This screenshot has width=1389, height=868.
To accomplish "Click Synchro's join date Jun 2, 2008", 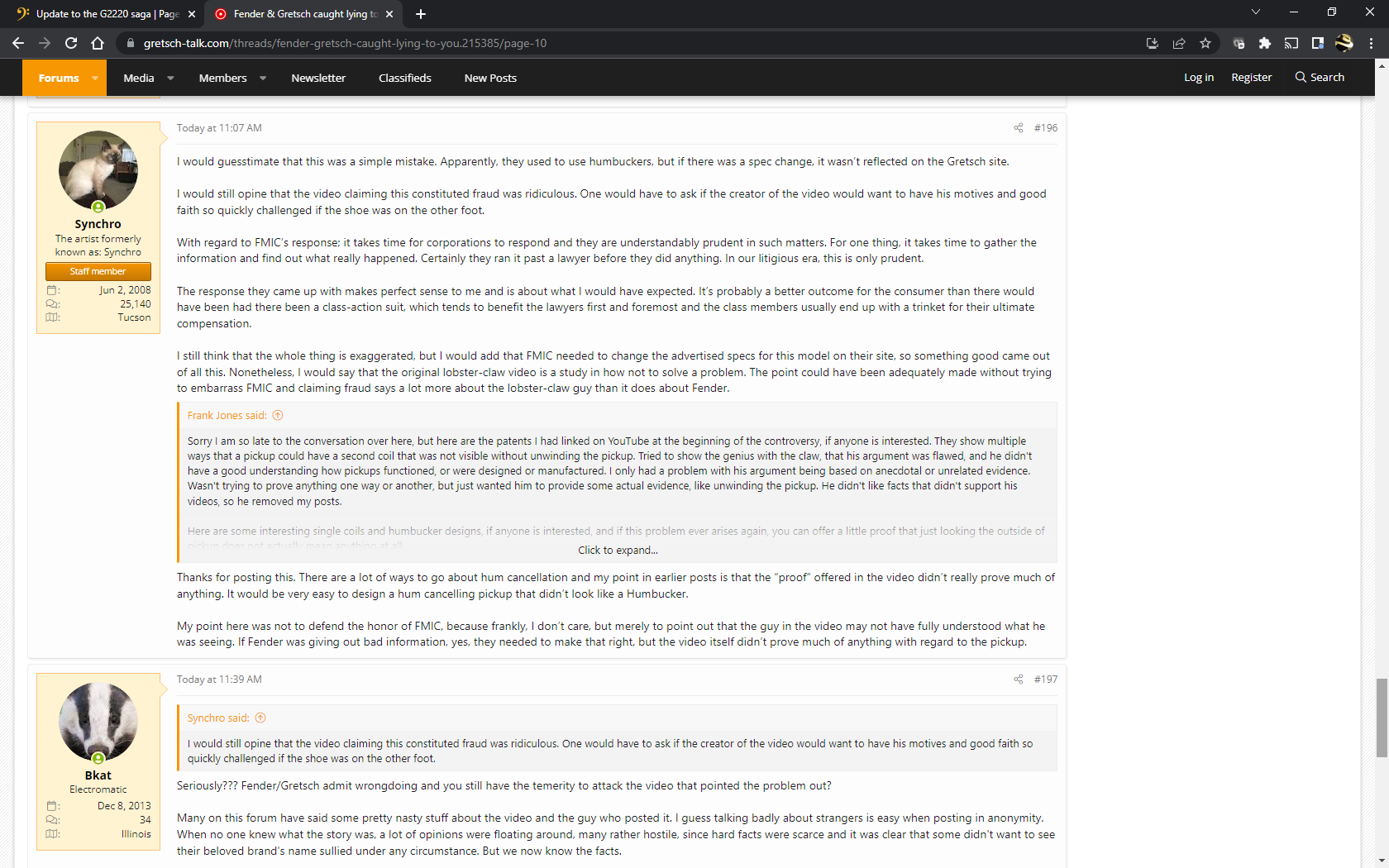I will [x=125, y=290].
